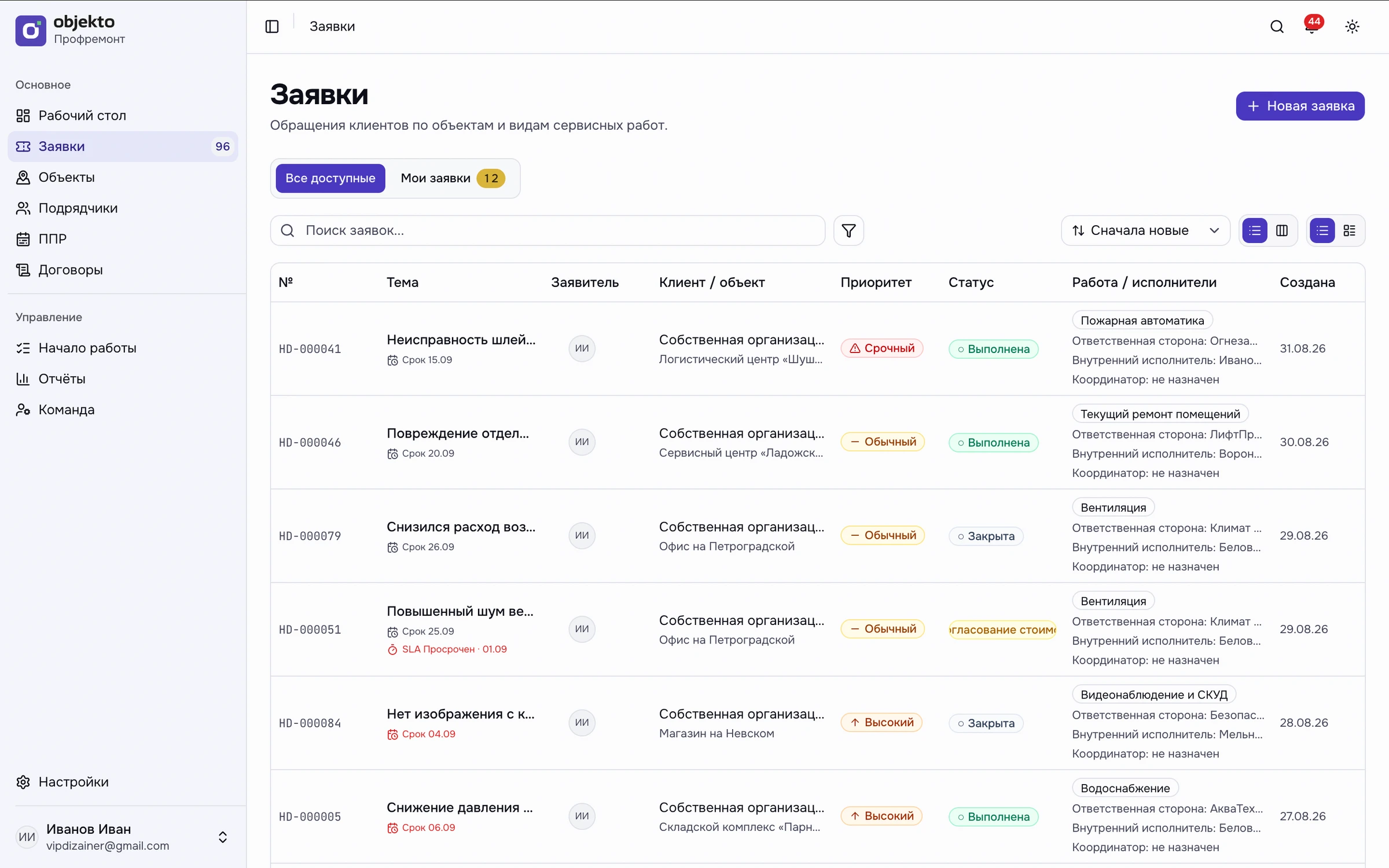Switch to detailed card layout

1349,231
